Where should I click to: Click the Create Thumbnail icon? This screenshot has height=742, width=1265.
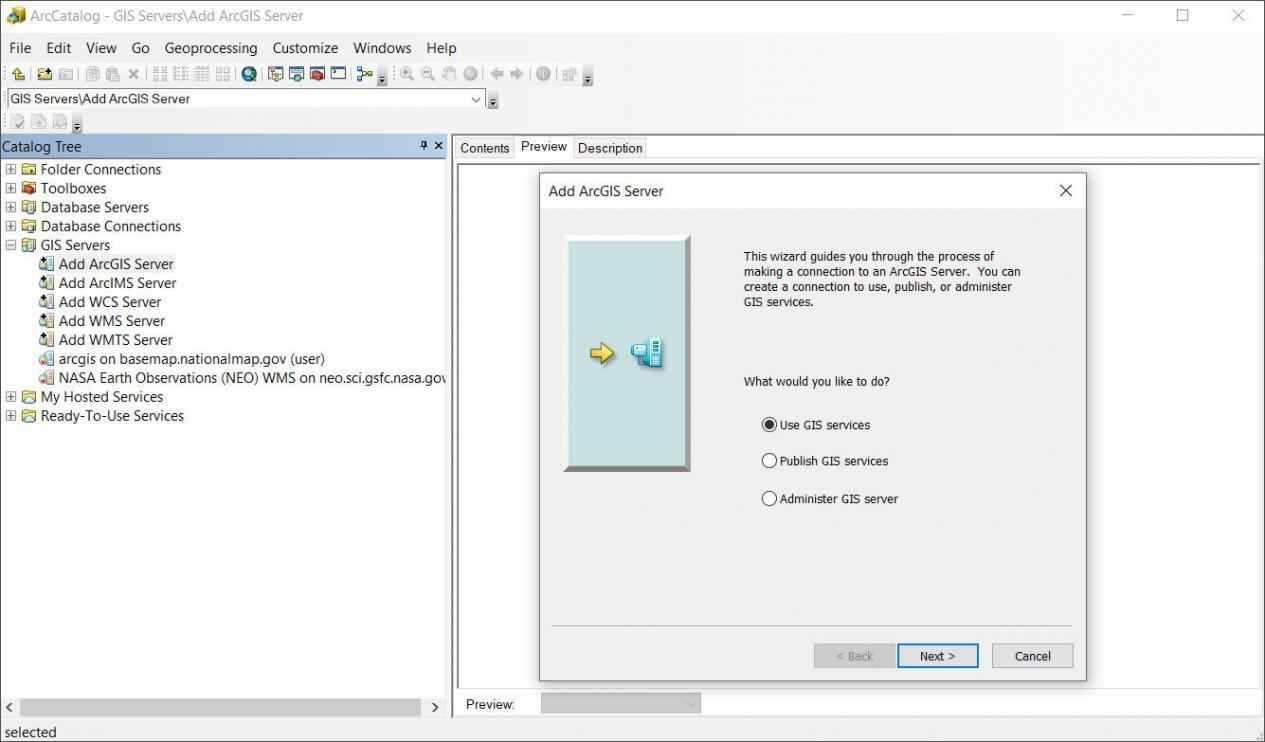tap(570, 74)
